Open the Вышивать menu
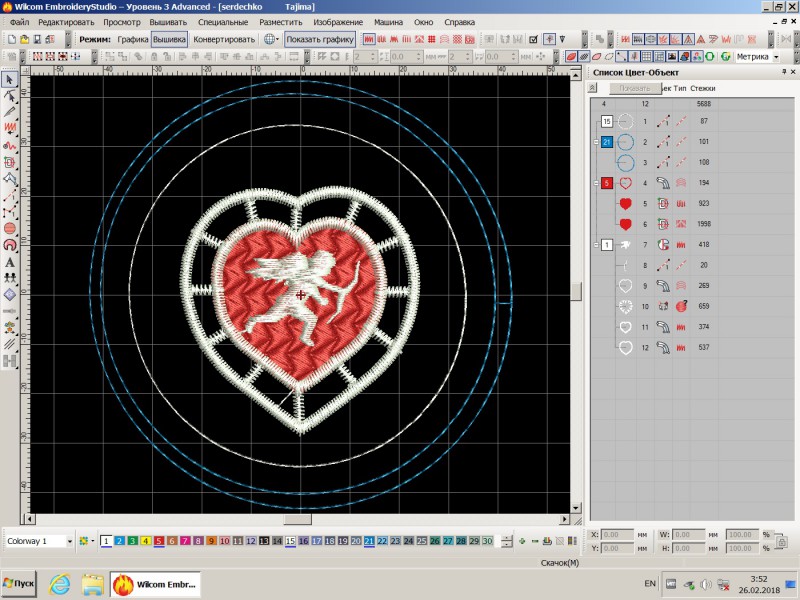 [168, 22]
